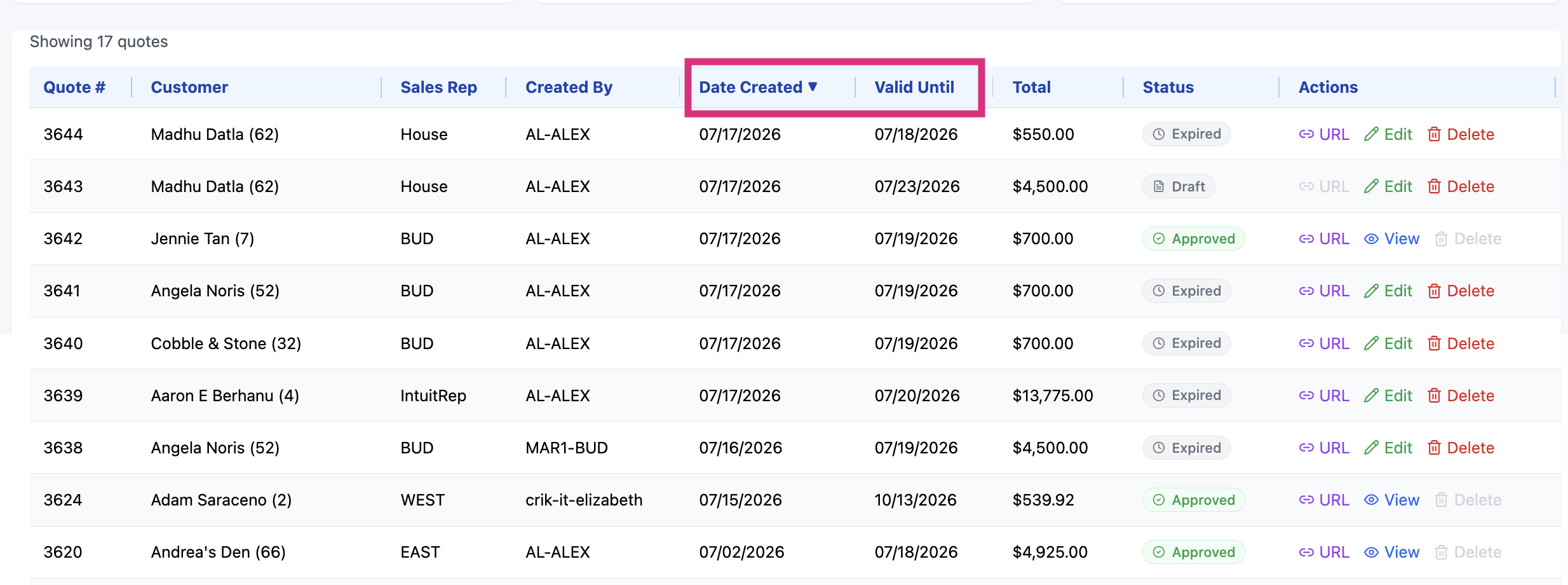Viewport: 1568px width, 585px height.
Task: Click the Approved status badge for quote 3642
Action: click(1193, 238)
